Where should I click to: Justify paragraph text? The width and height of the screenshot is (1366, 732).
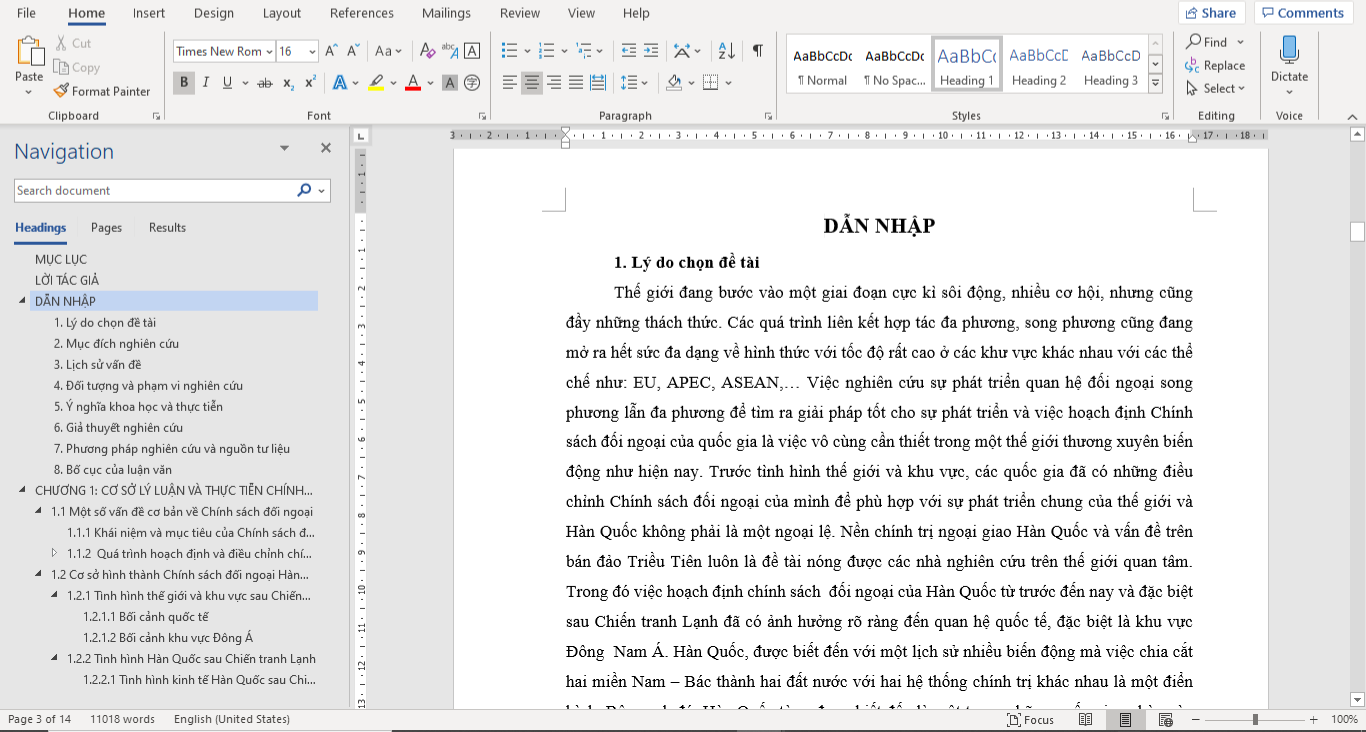click(x=576, y=83)
